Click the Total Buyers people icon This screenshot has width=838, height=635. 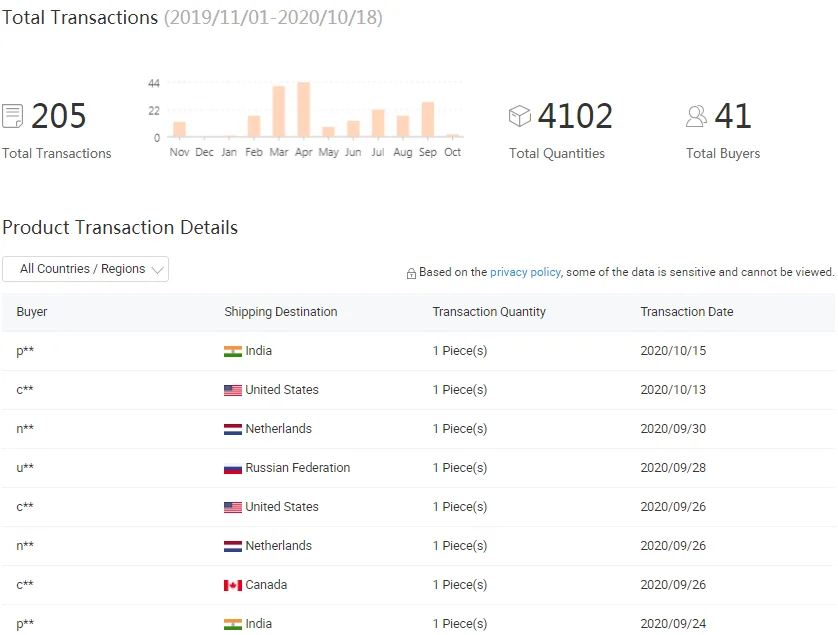696,116
